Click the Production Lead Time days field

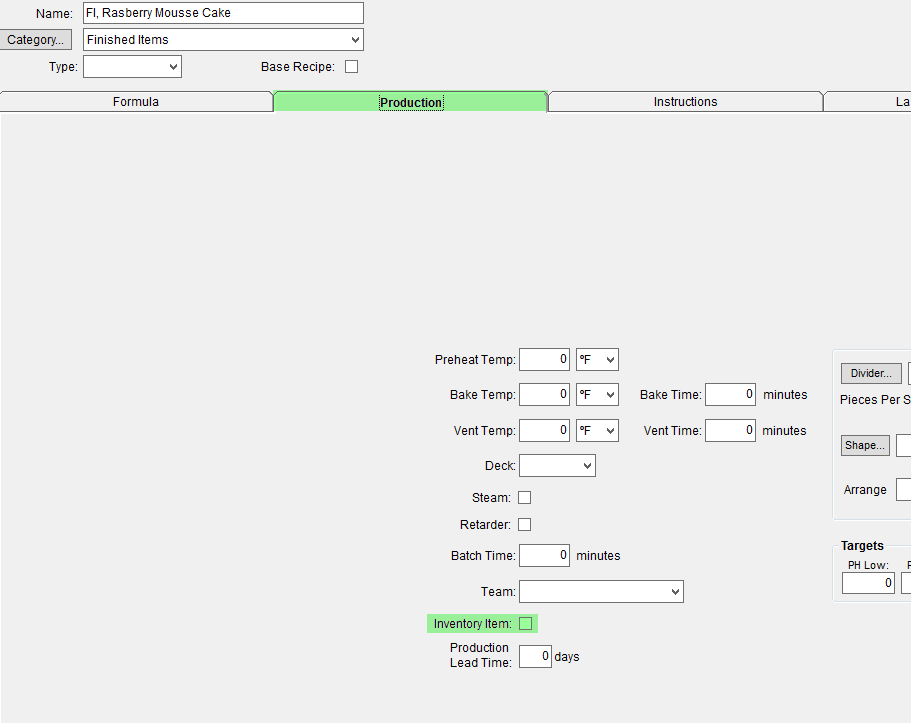point(535,657)
